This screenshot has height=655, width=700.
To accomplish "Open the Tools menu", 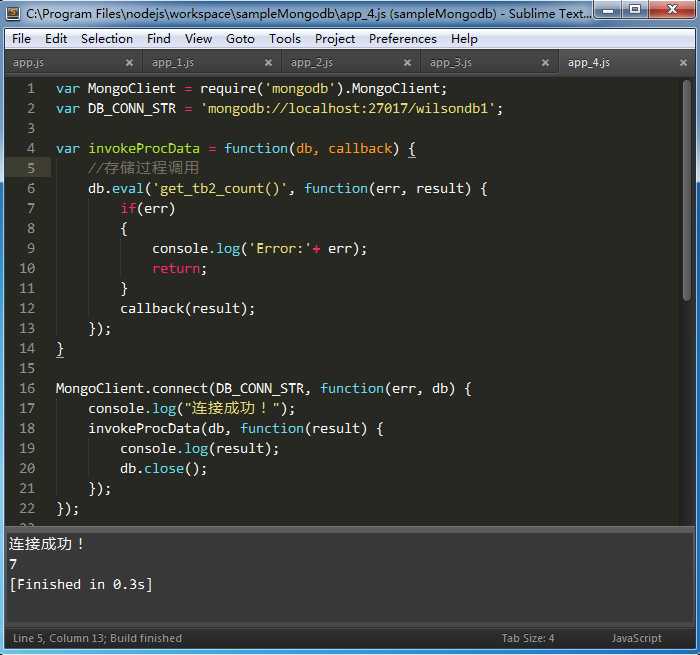I will coord(284,39).
